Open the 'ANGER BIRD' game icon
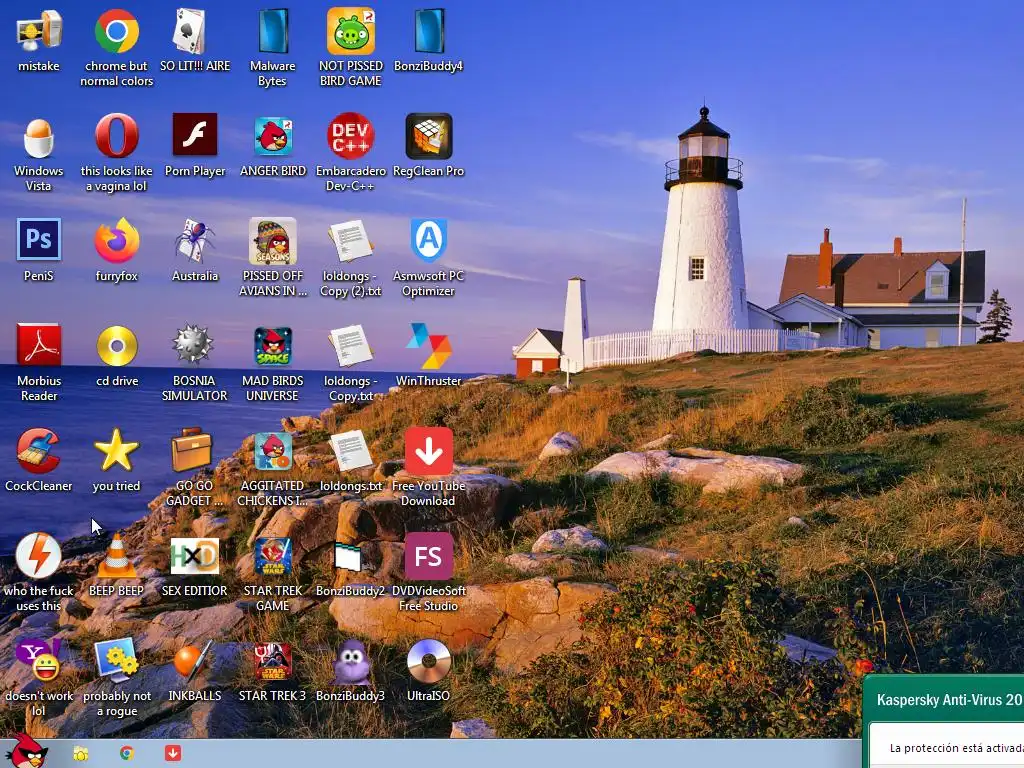This screenshot has height=768, width=1024. [x=273, y=136]
